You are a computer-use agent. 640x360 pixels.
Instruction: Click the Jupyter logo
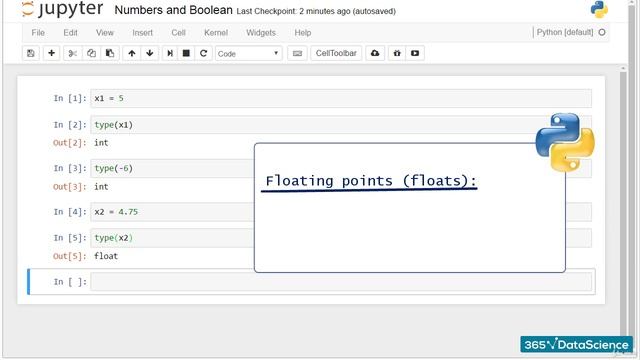tap(62, 9)
